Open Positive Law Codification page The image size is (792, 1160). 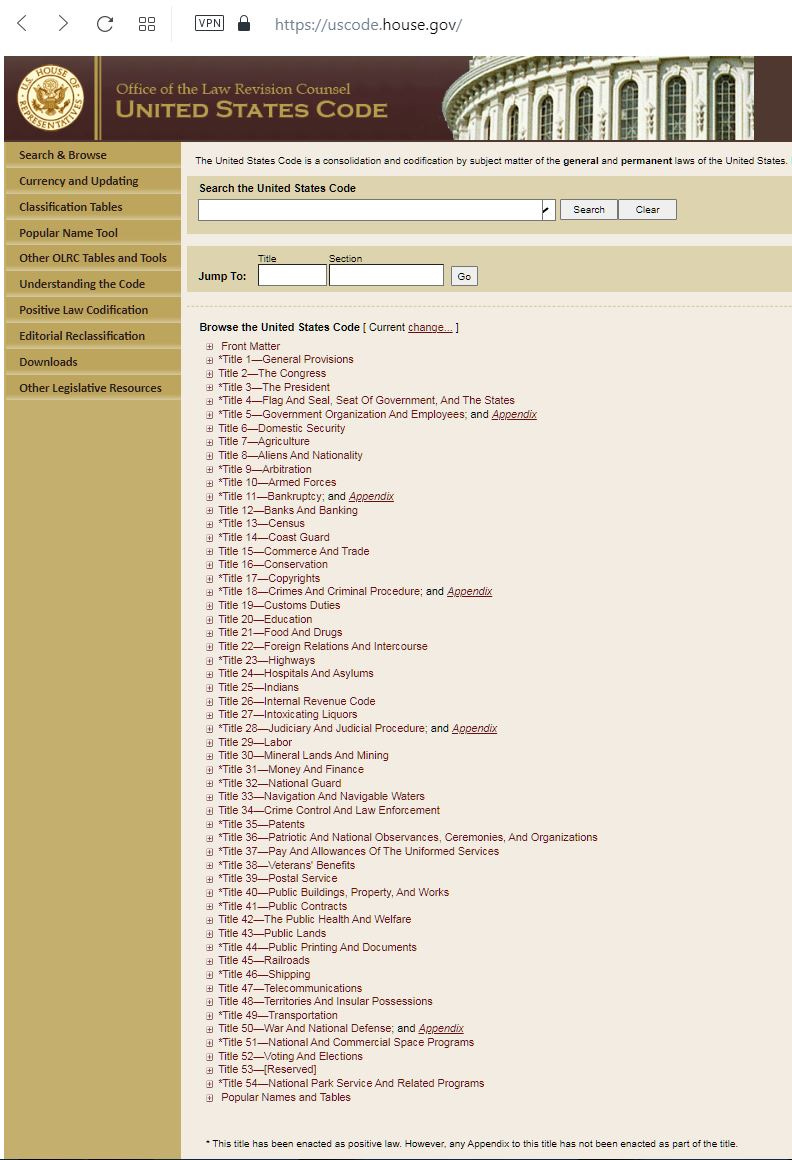point(92,309)
